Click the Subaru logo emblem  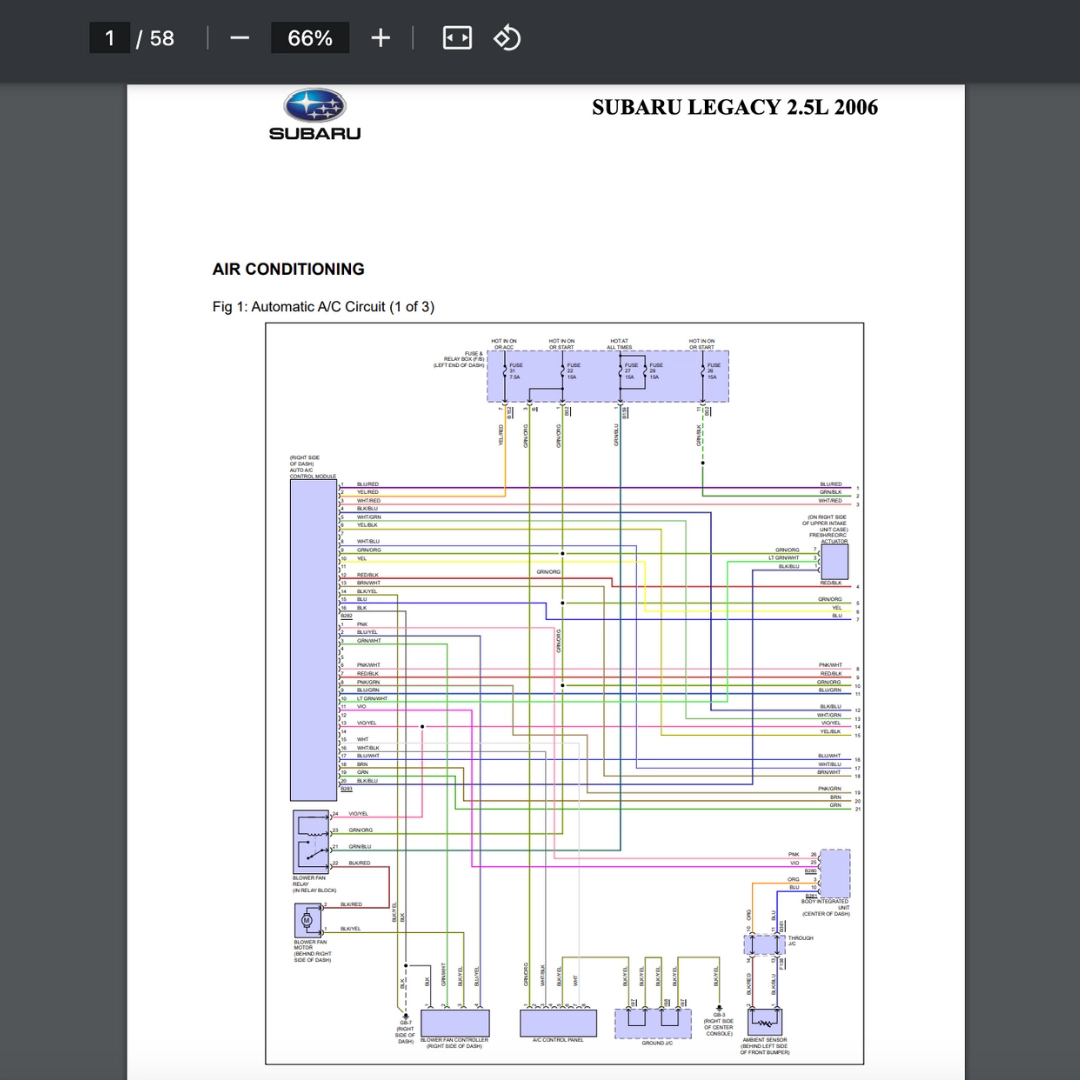pyautogui.click(x=315, y=105)
